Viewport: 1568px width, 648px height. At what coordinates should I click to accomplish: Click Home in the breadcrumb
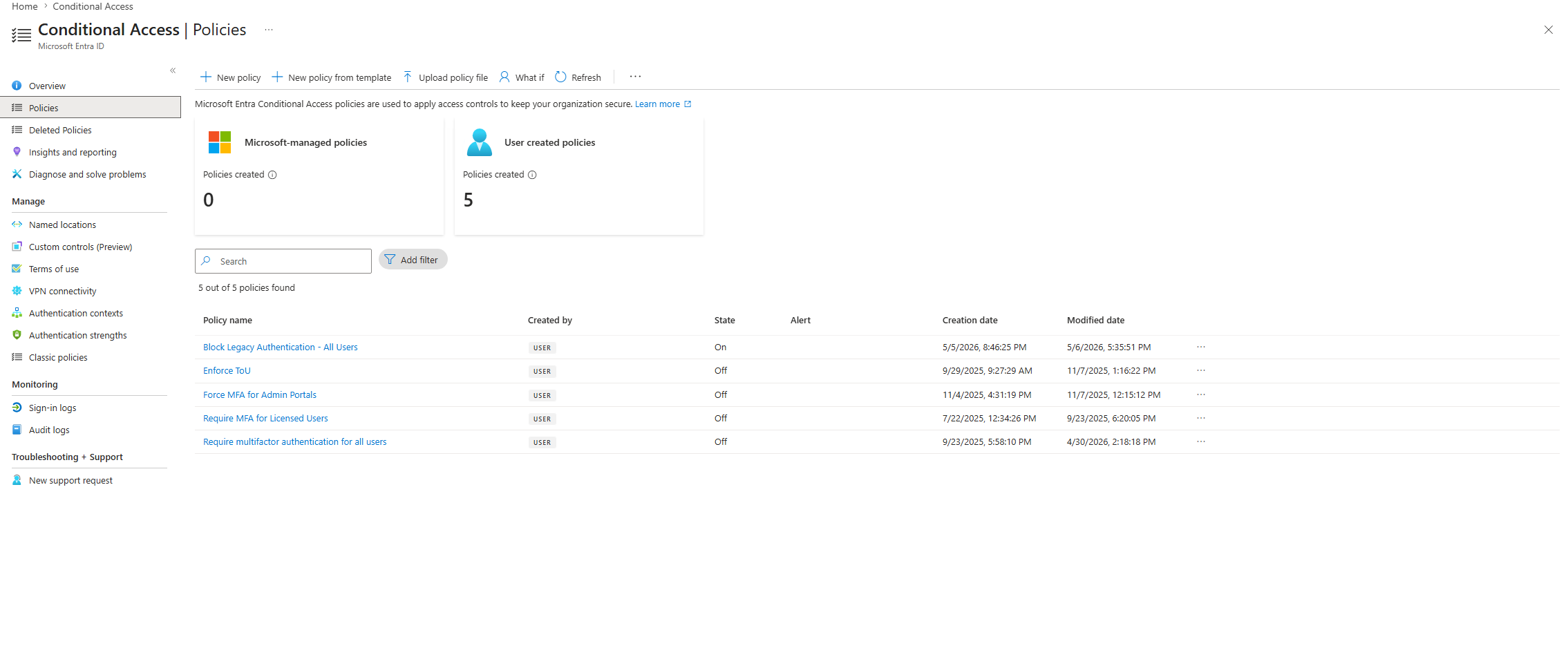point(25,6)
